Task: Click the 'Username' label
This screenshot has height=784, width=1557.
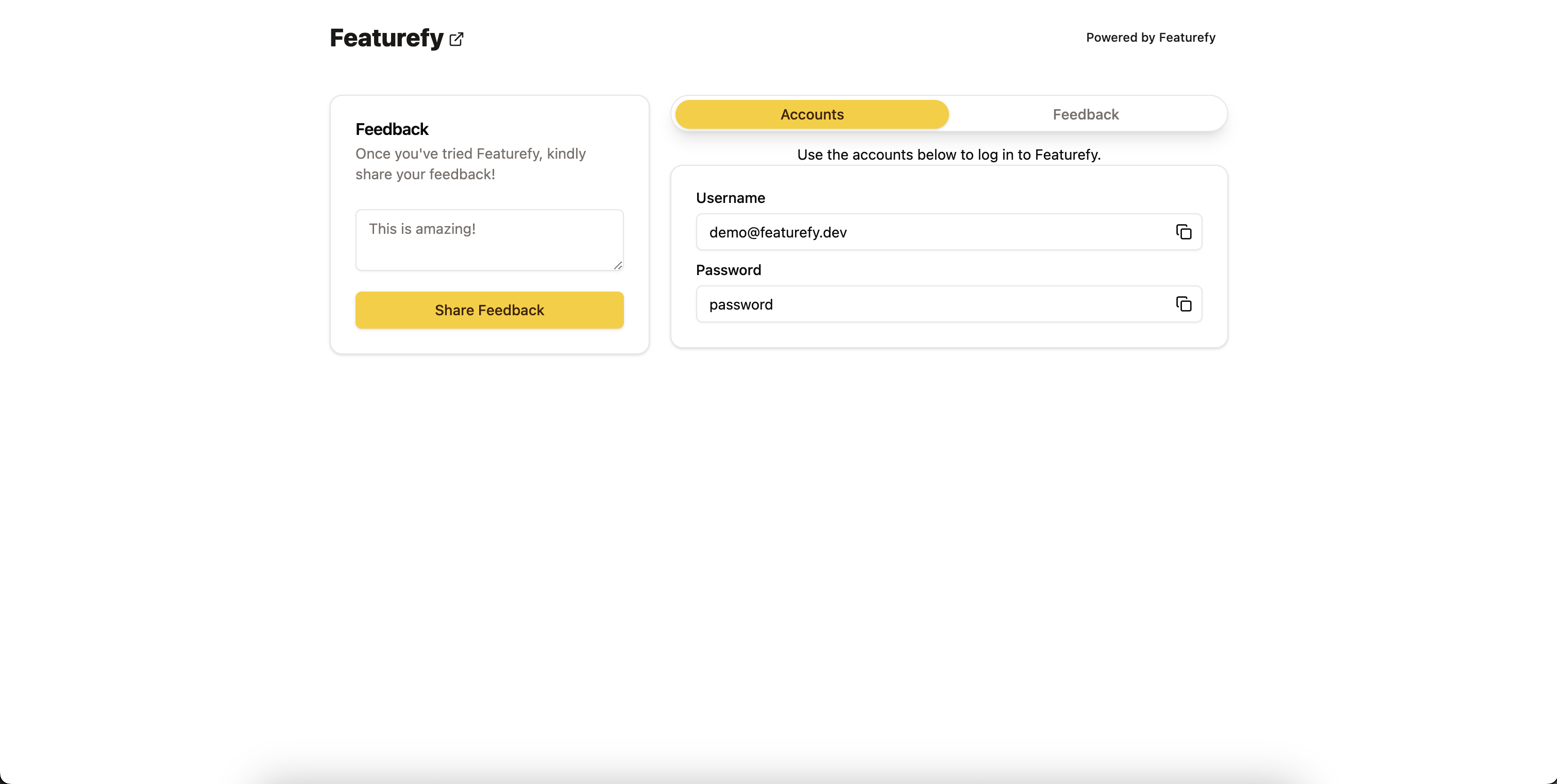Action: tap(730, 198)
